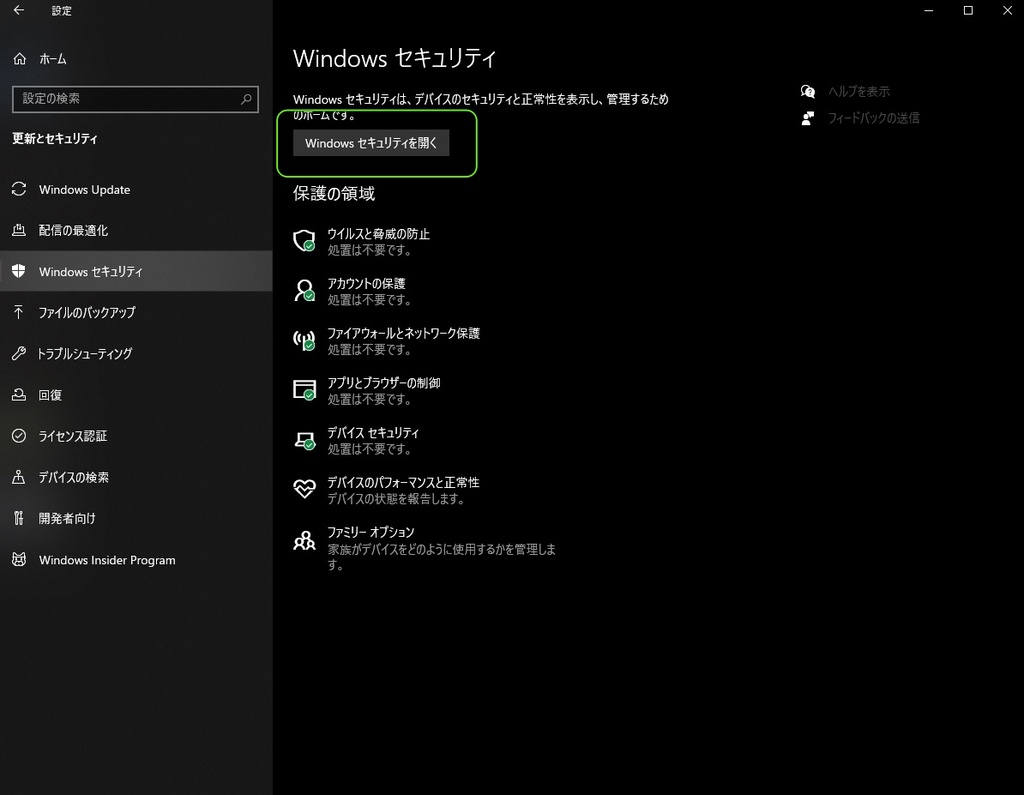Viewport: 1024px width, 795px height.
Task: Click the 回復 sidebar icon
Action: (19, 395)
